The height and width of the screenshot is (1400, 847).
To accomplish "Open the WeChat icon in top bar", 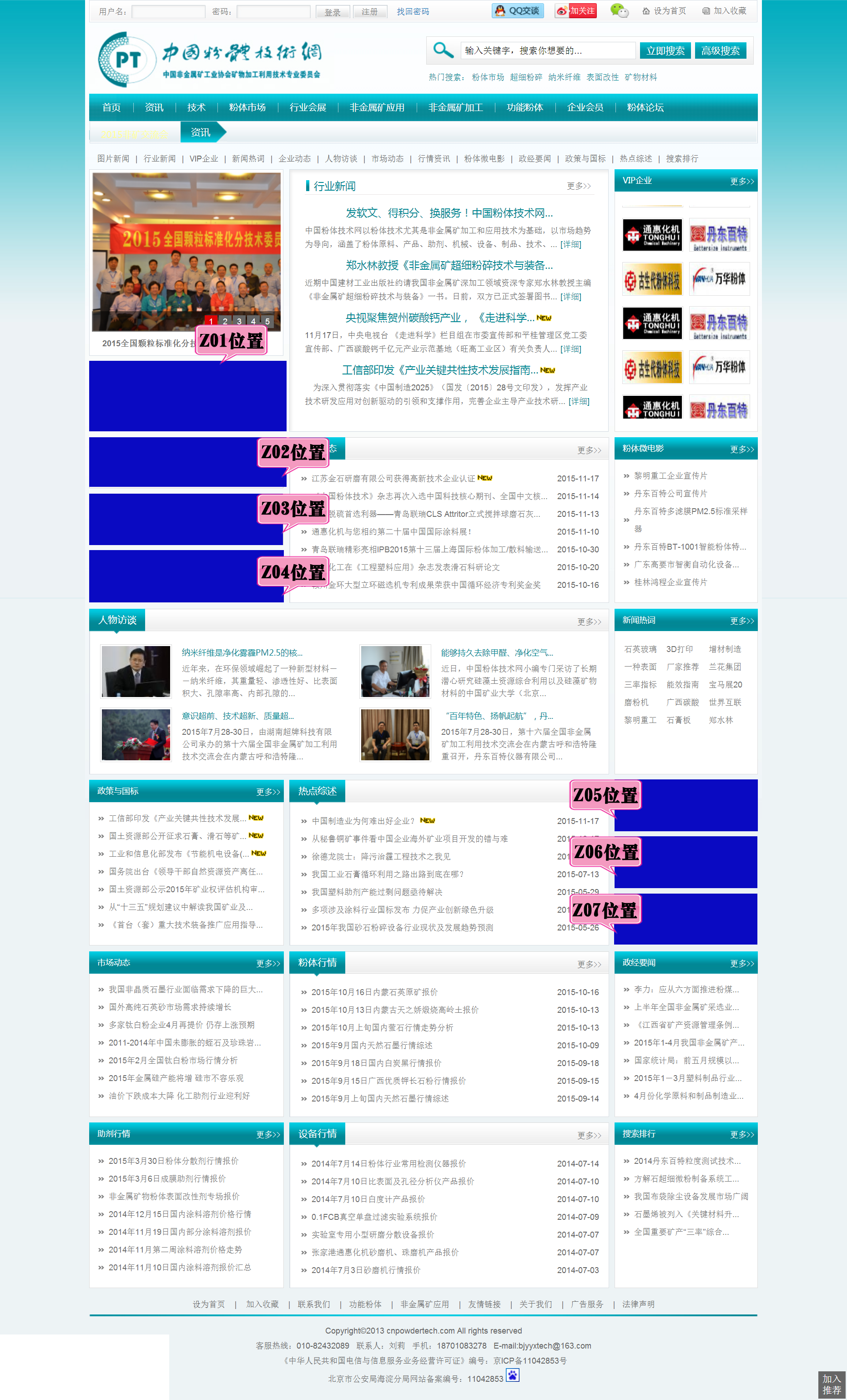I will pos(619,11).
